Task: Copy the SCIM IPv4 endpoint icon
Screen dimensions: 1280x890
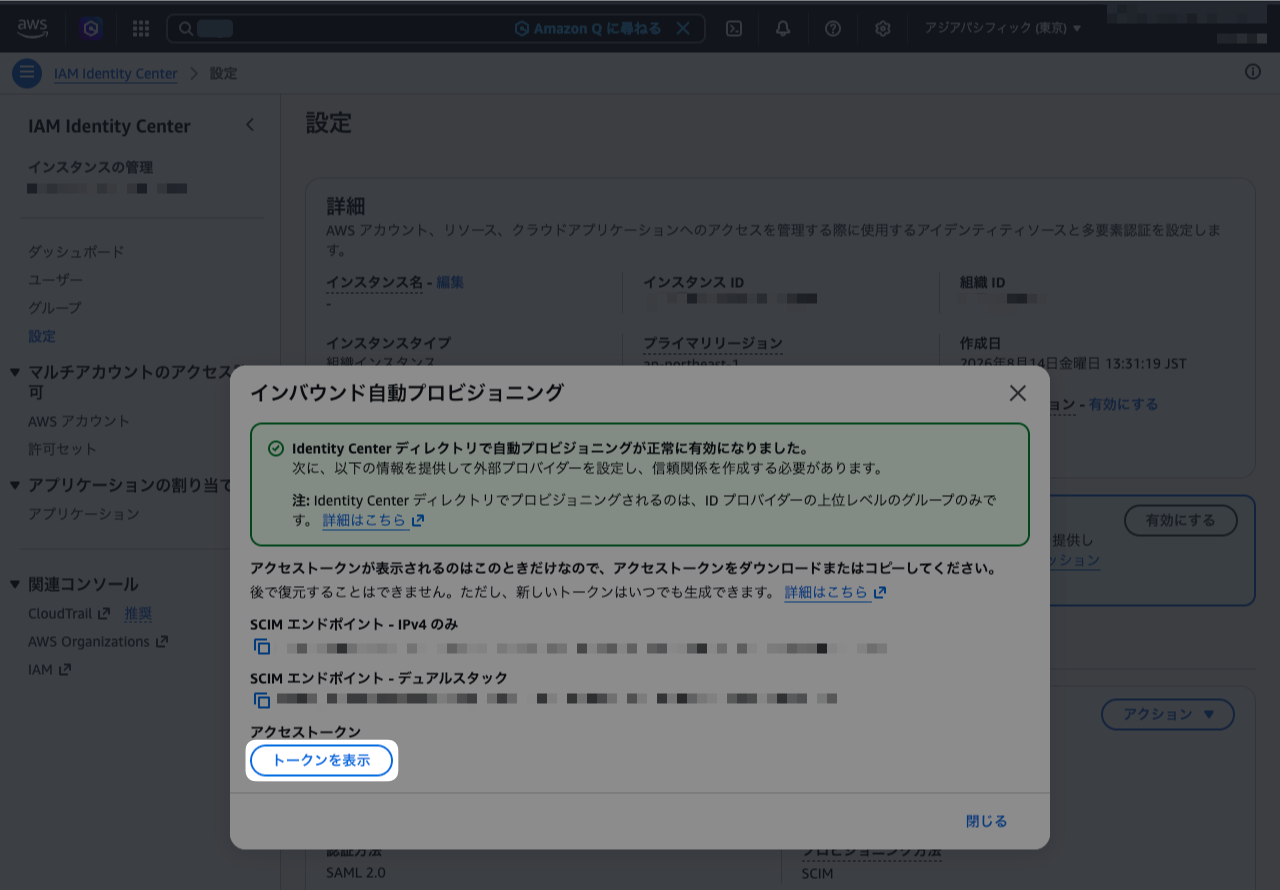Action: (262, 647)
